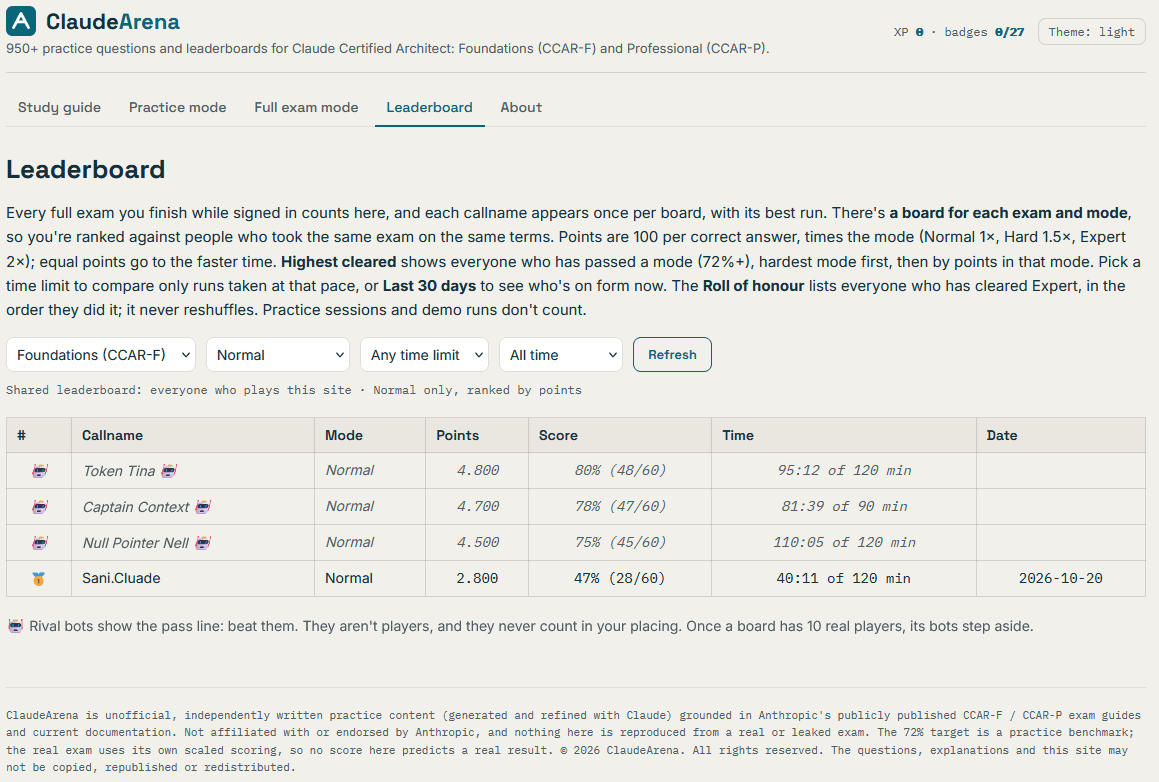Image resolution: width=1159 pixels, height=782 pixels.
Task: Expand the Any time limit dropdown
Action: 424,355
